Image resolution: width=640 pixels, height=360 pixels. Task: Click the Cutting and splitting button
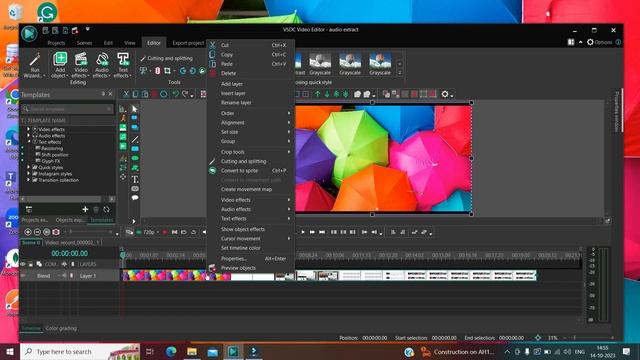(x=166, y=58)
